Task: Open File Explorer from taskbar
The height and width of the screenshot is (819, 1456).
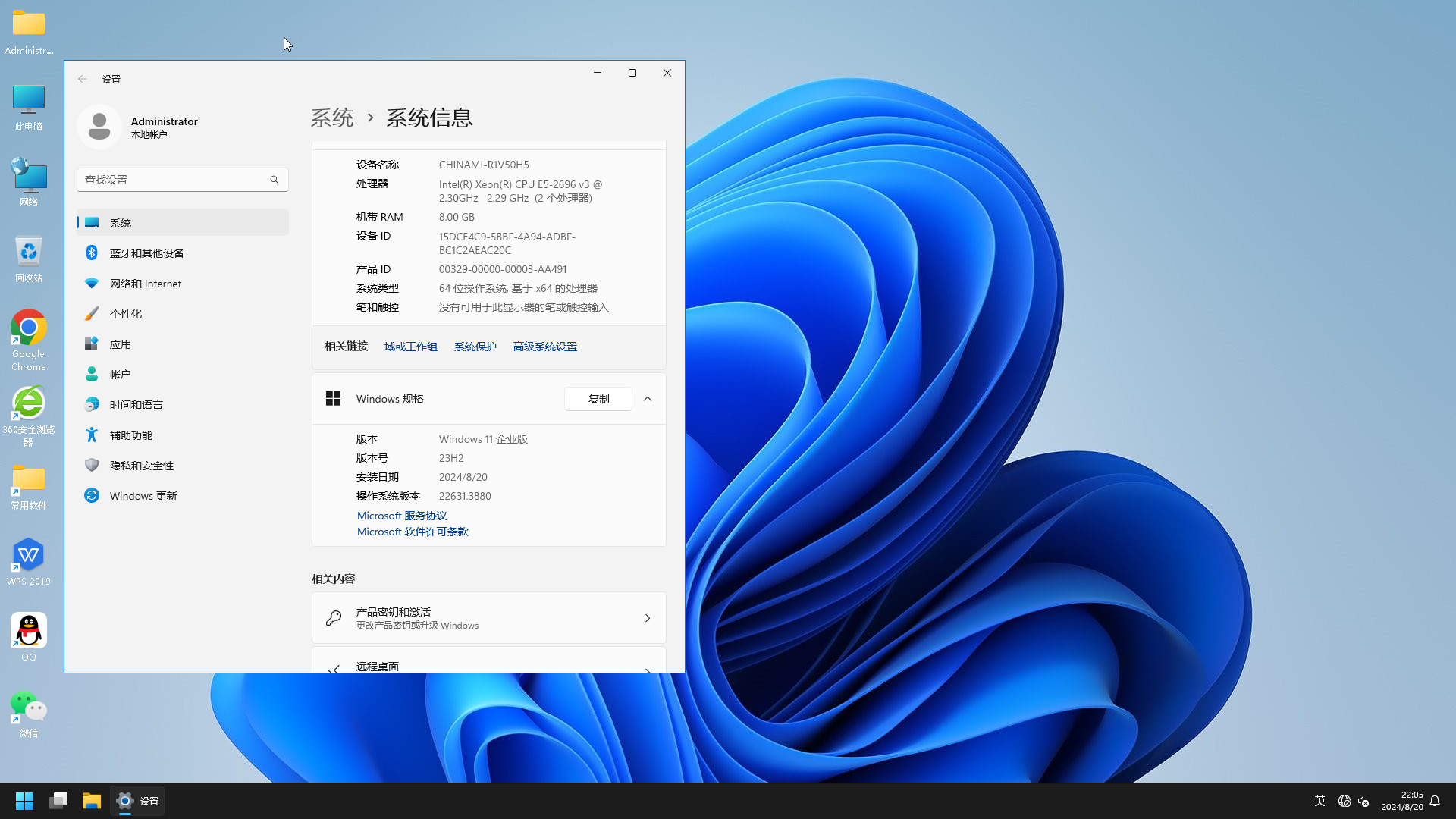Action: click(92, 801)
